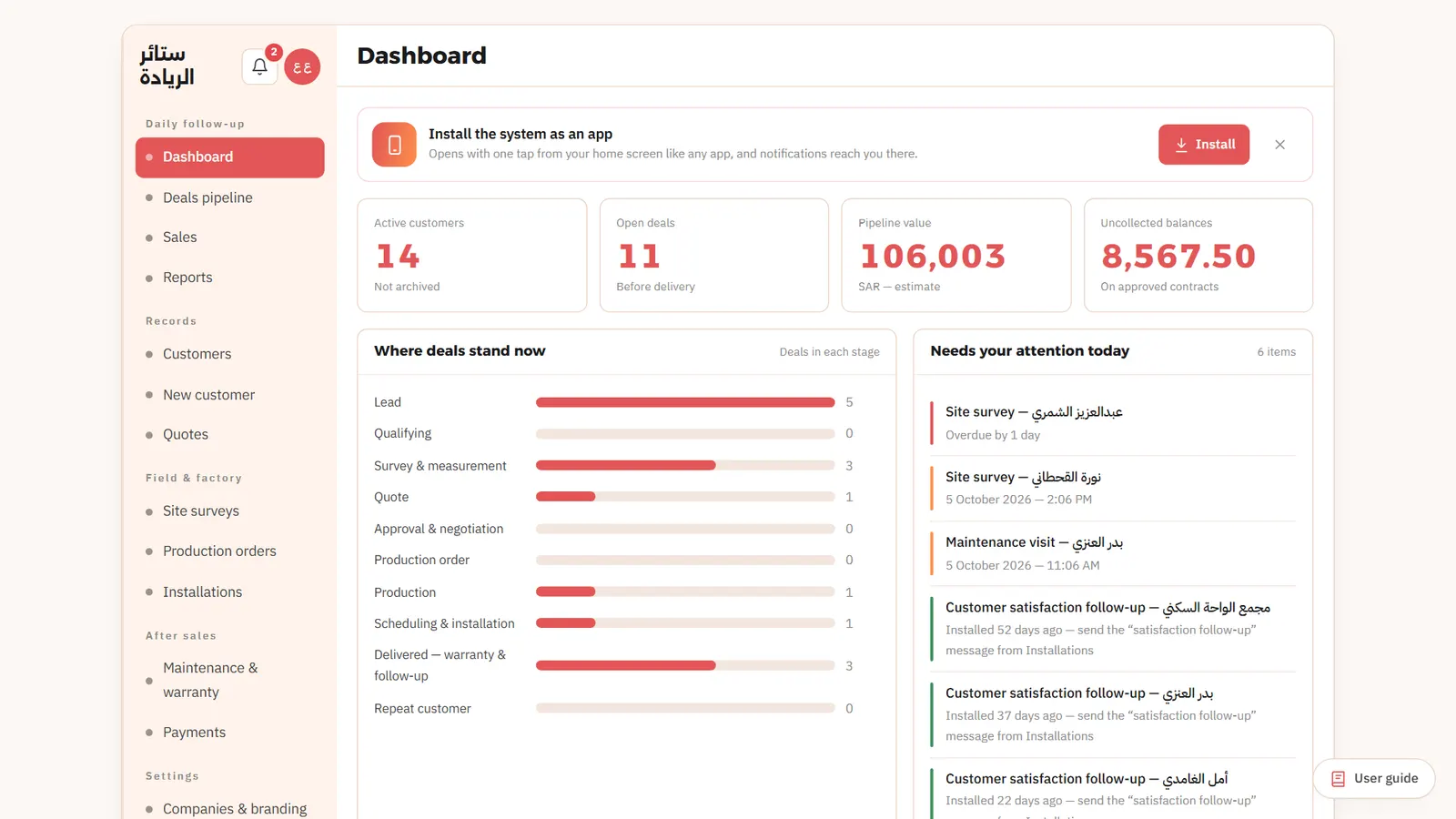Screen dimensions: 1456x819
Task: Click the company logo in sidebar
Action: tap(167, 66)
